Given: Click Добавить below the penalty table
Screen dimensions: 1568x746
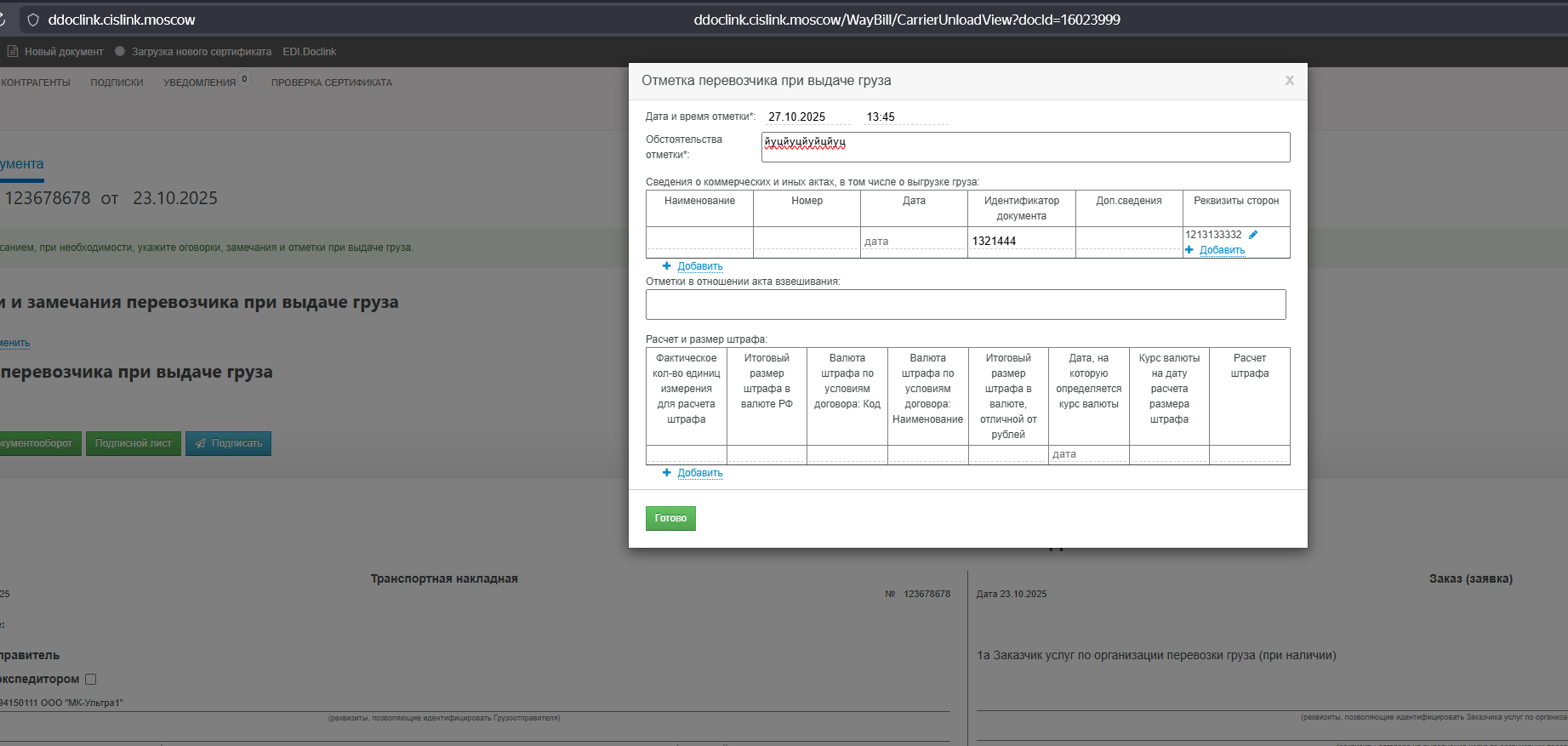Looking at the screenshot, I should point(699,473).
